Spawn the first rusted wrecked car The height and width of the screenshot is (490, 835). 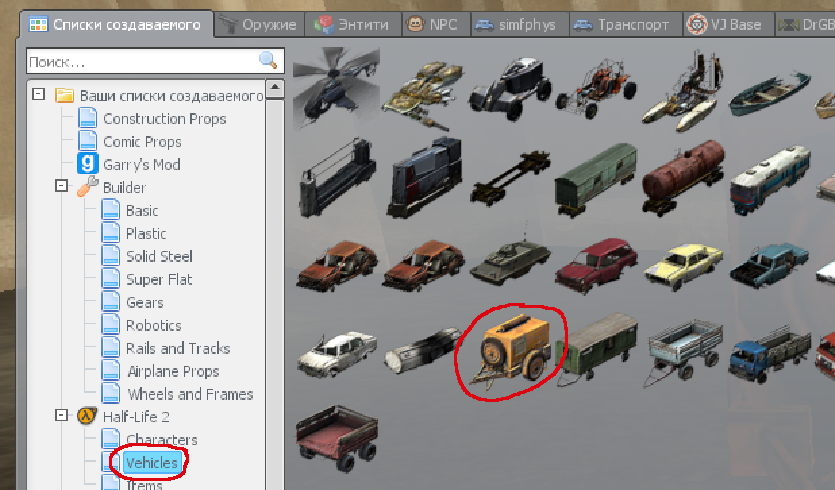coord(337,265)
